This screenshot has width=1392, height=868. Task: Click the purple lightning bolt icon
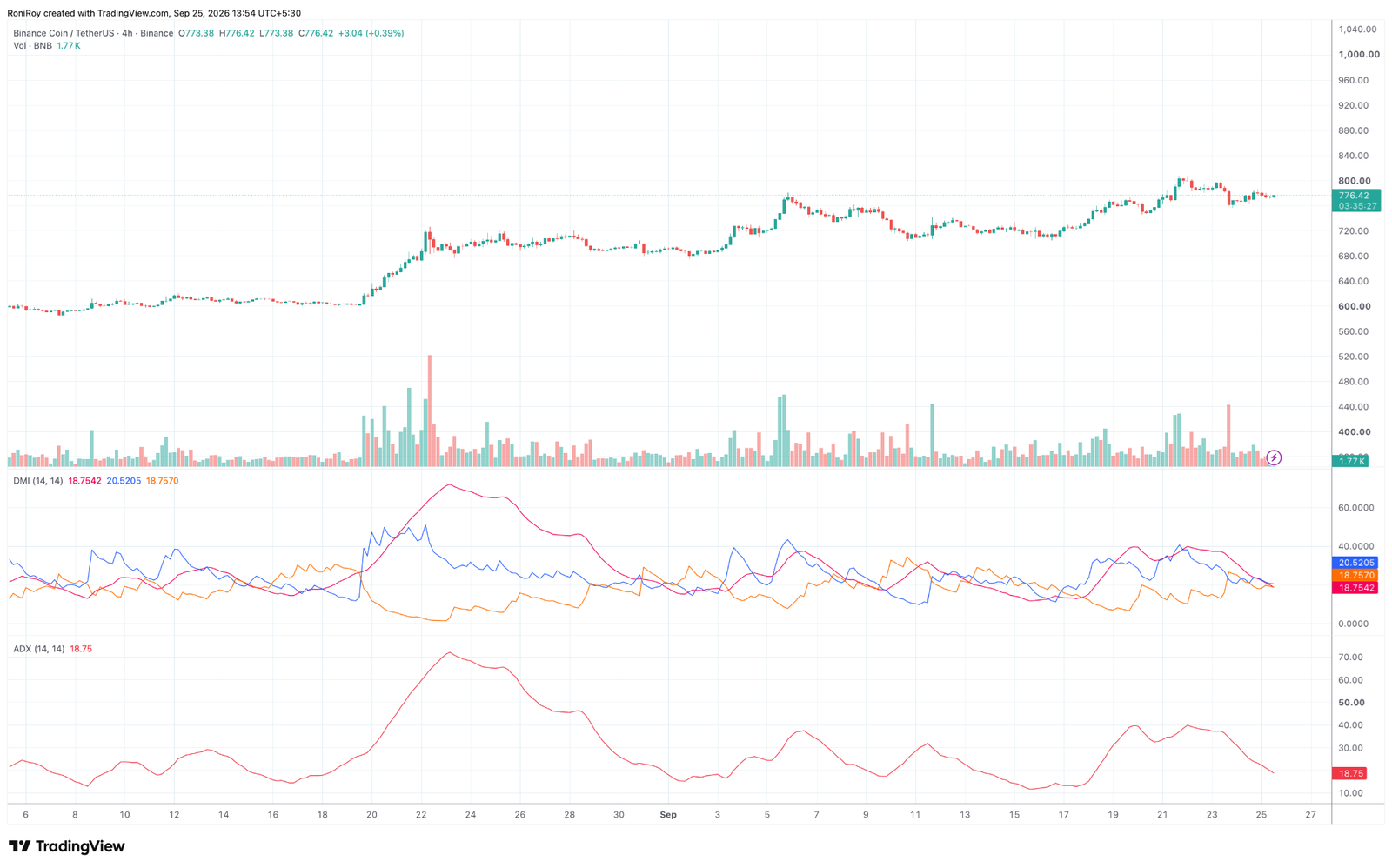(x=1274, y=457)
